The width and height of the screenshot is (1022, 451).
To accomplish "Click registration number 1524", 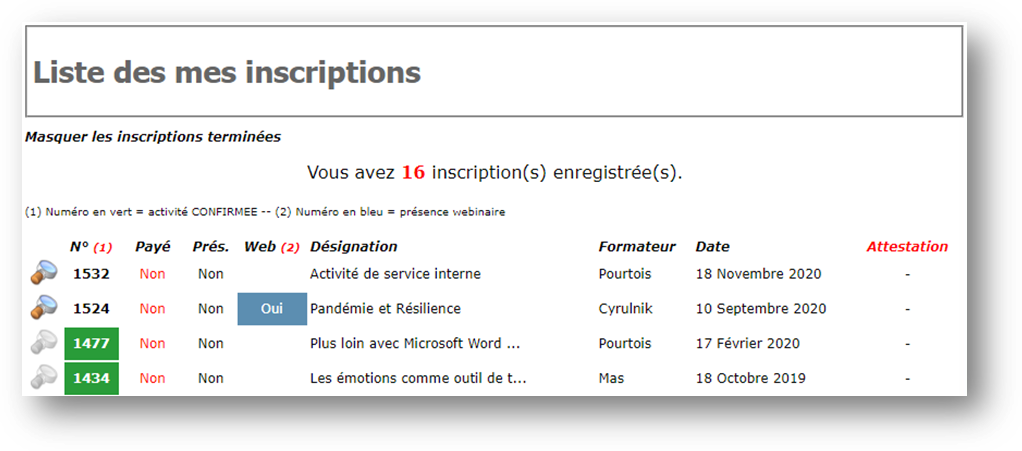I will pyautogui.click(x=91, y=309).
